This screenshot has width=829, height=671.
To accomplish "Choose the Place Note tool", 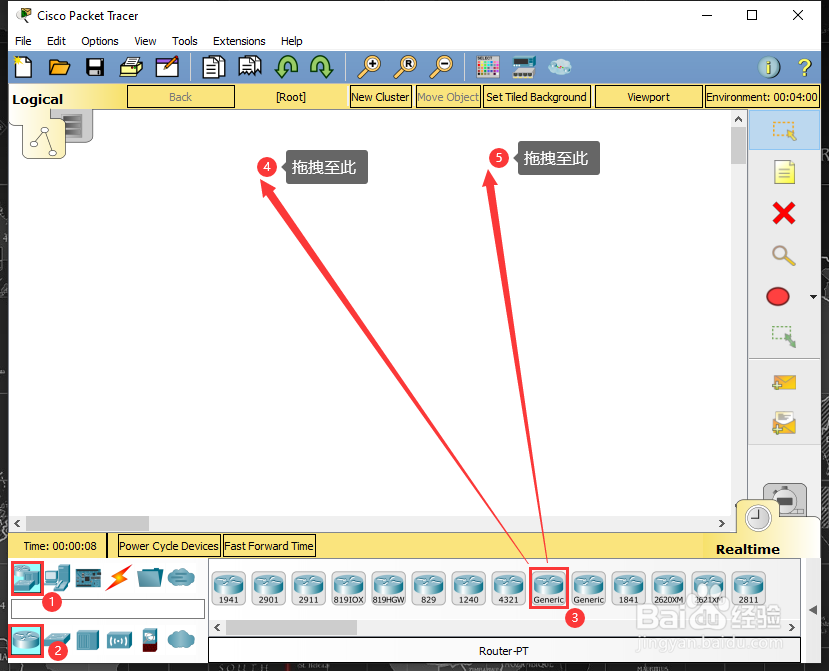I will click(x=784, y=172).
